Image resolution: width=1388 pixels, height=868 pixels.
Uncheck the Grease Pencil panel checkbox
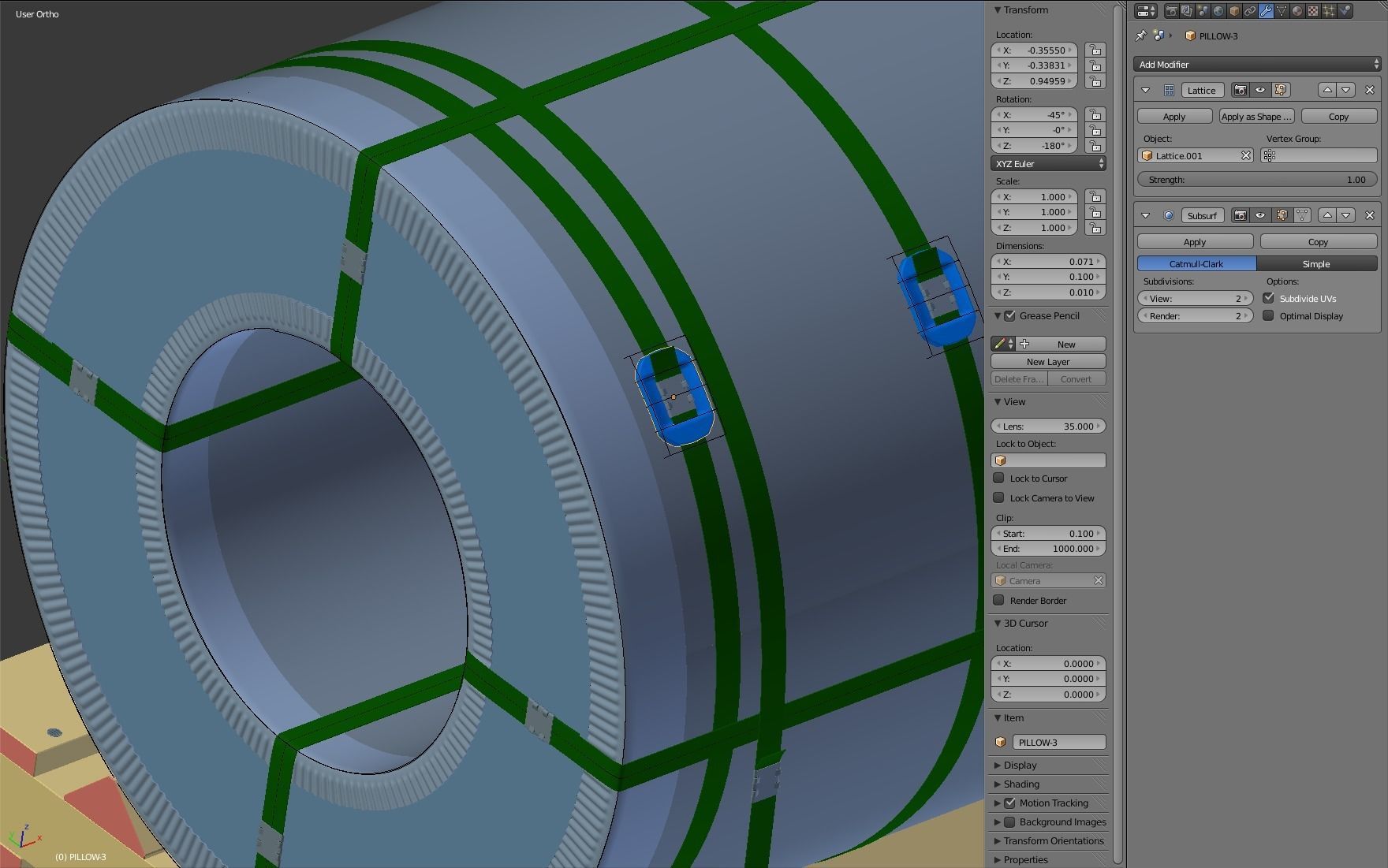point(1009,315)
